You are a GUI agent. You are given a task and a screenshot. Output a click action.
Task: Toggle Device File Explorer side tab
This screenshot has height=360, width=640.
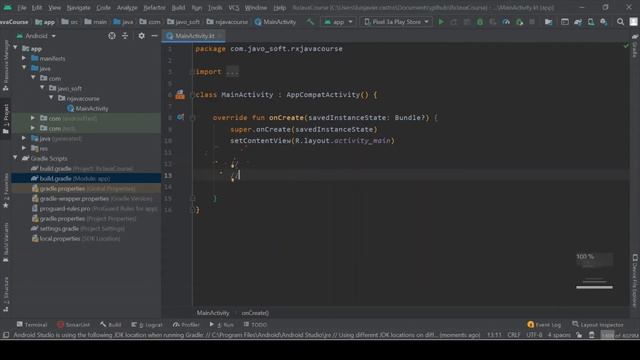click(635, 280)
